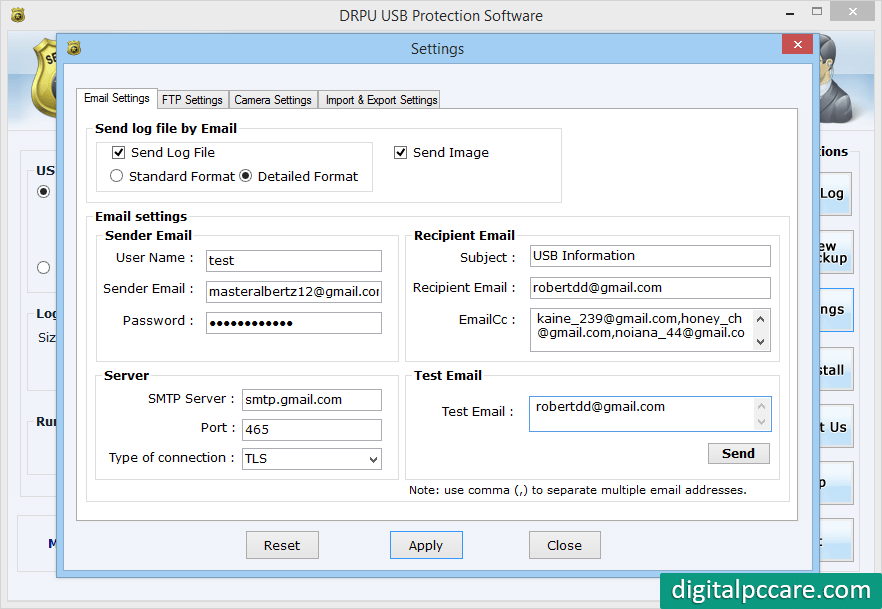The width and height of the screenshot is (882, 609).
Task: Click the Settings dialog badge icon
Action: click(74, 48)
